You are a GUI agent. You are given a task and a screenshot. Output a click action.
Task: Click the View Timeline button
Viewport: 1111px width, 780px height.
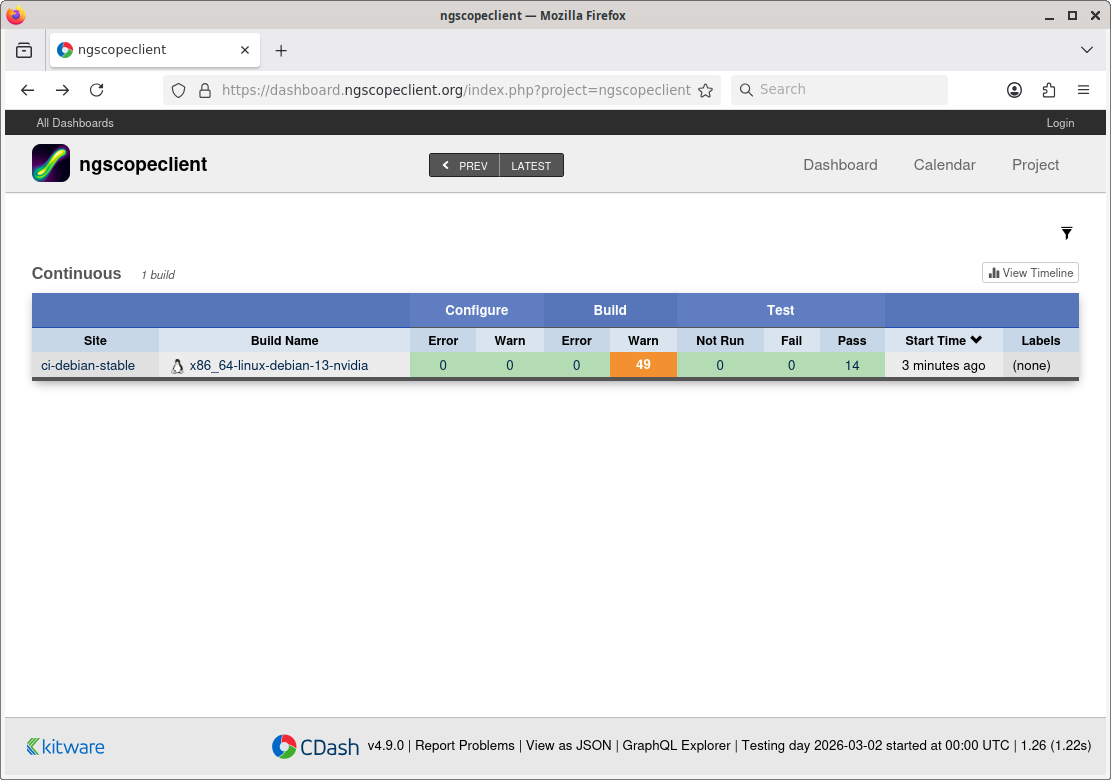tap(1030, 273)
